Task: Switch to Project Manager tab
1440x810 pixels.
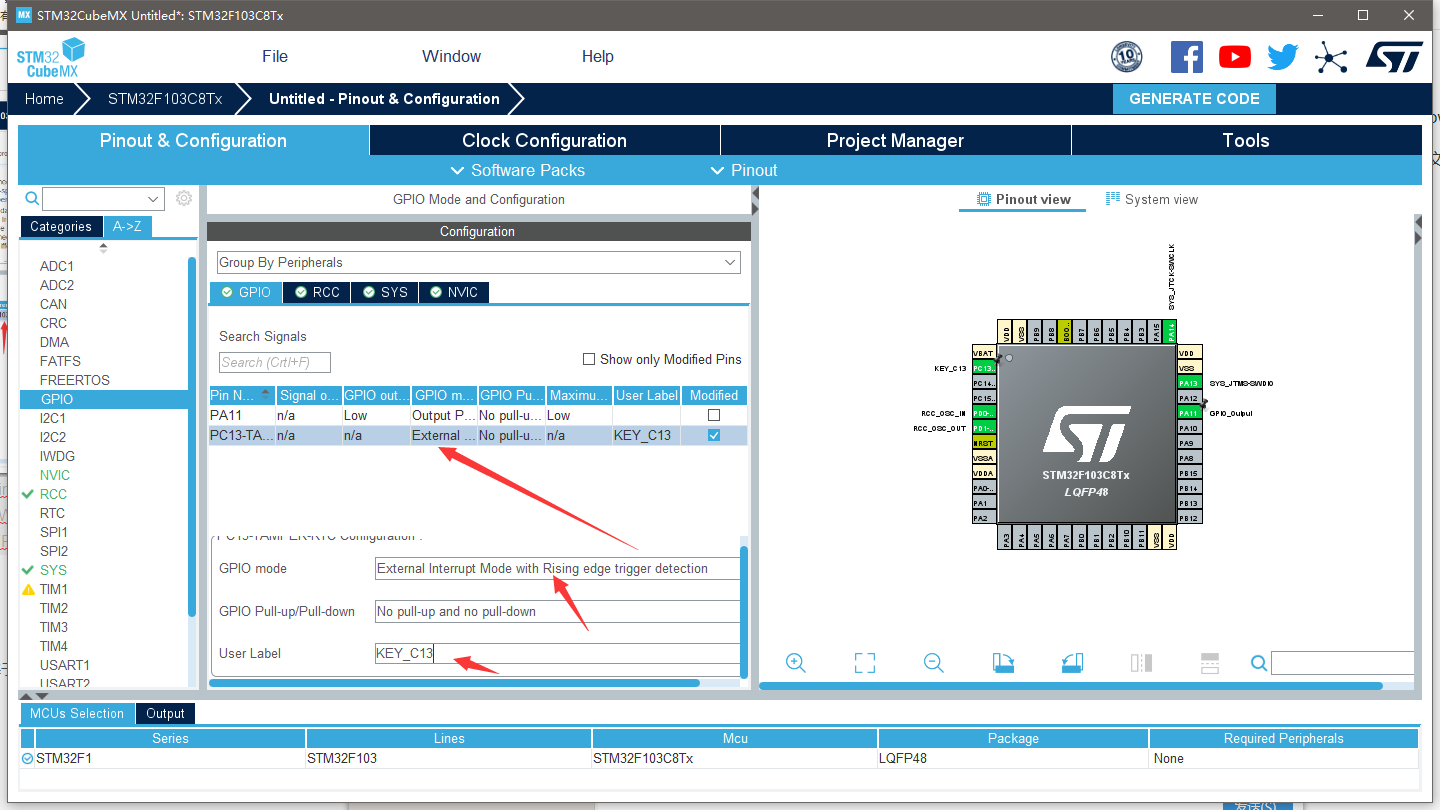Action: [895, 140]
